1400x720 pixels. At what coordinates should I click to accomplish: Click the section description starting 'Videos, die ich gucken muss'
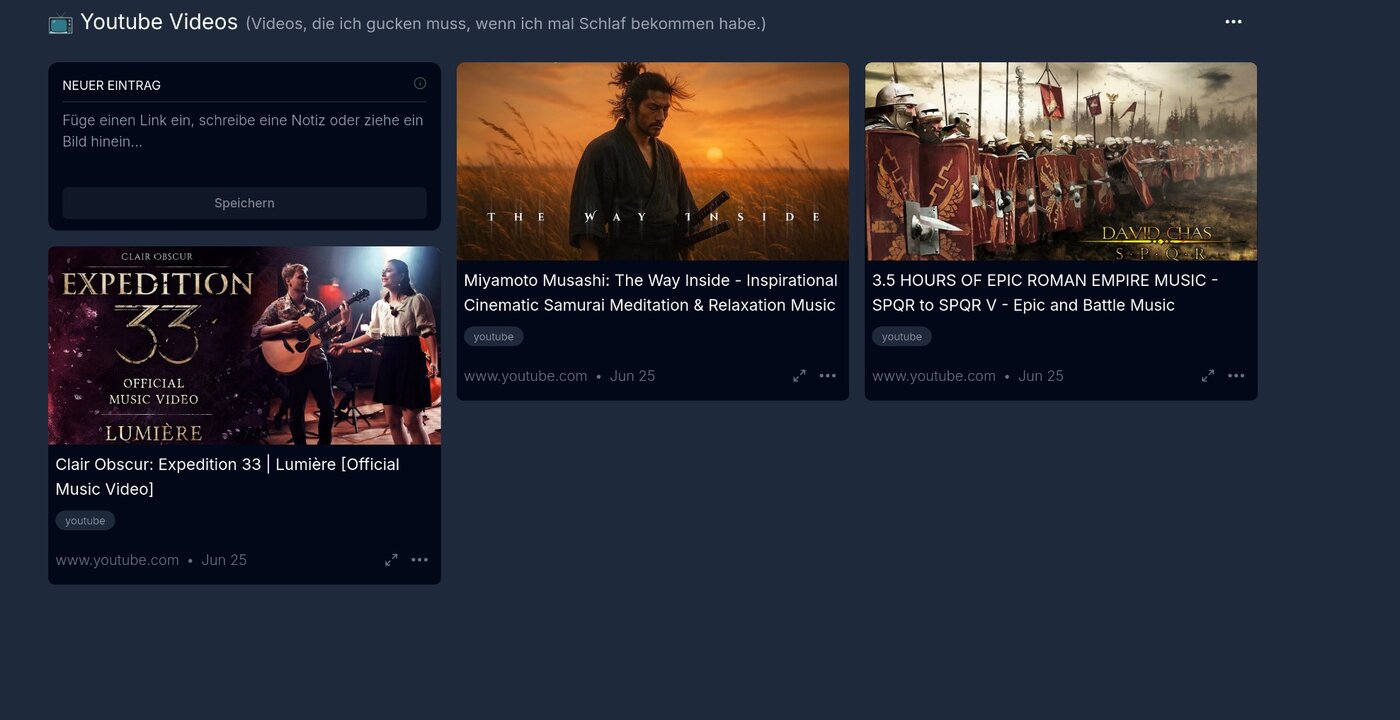(506, 23)
